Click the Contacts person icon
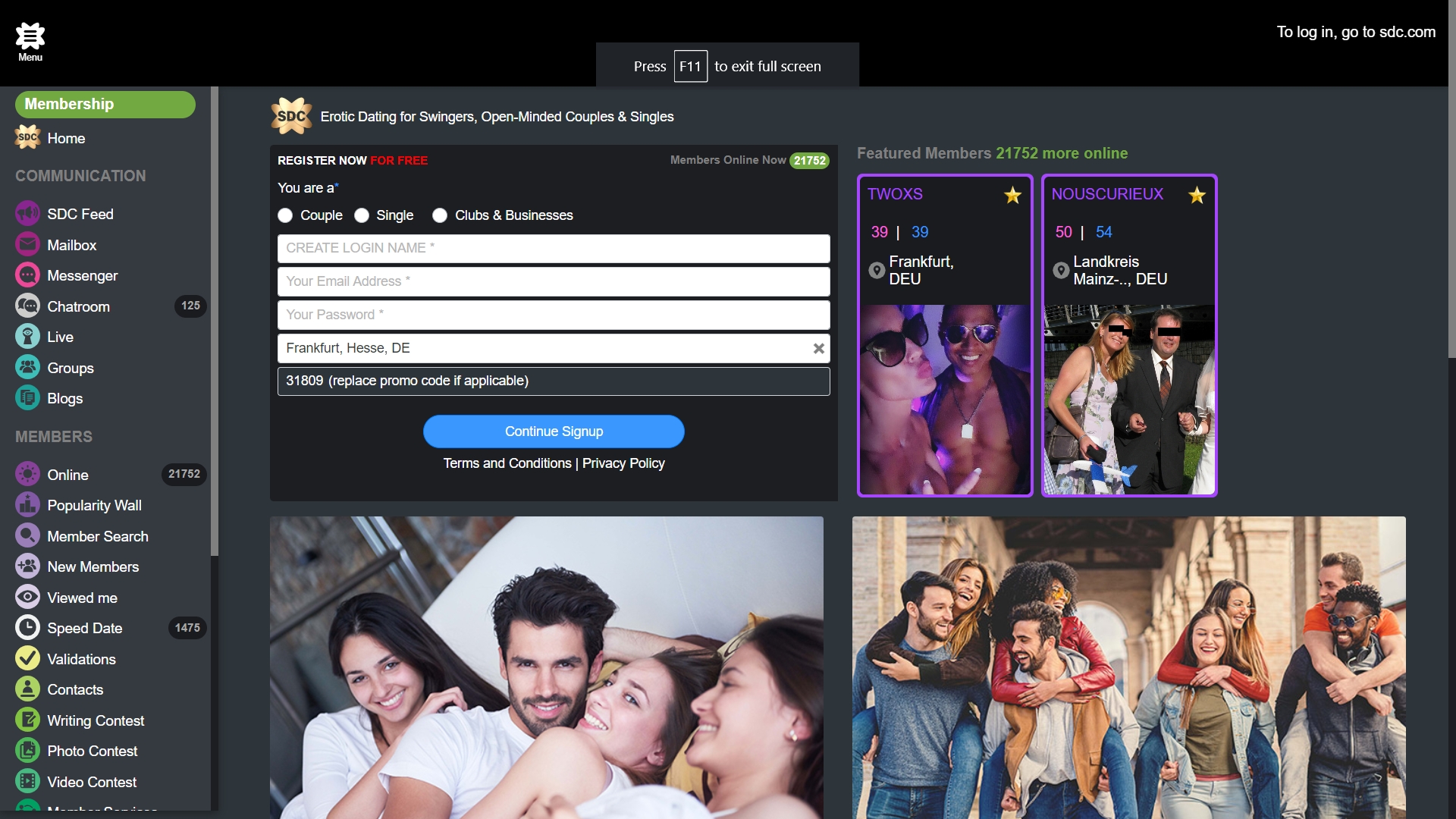Image resolution: width=1456 pixels, height=819 pixels. tap(28, 689)
